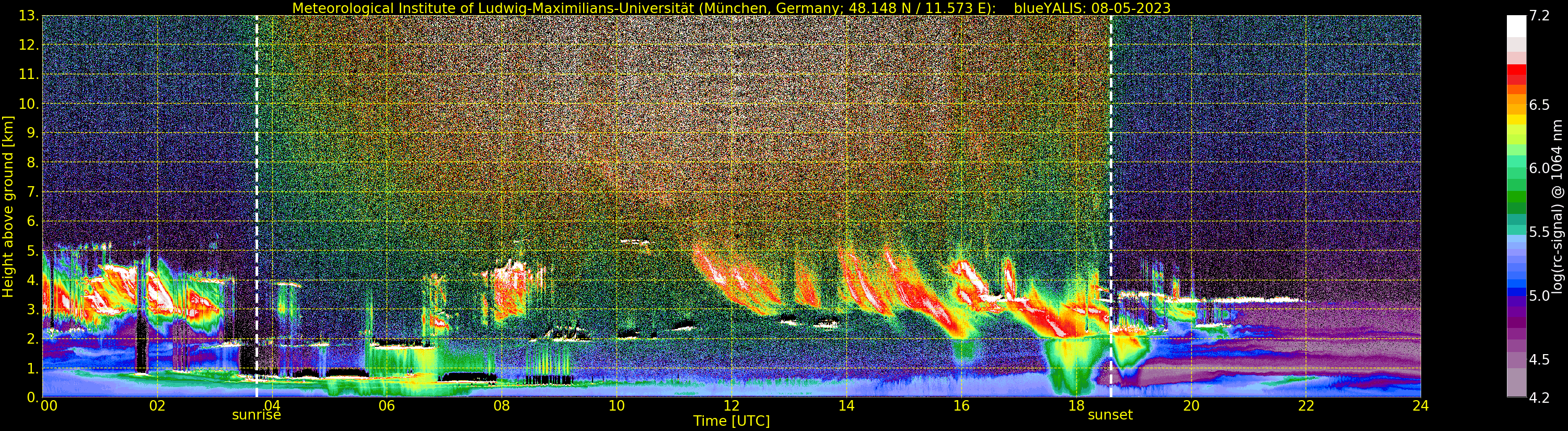The height and width of the screenshot is (431, 1568).
Task: Click the height tick label '10.'
Action: 29,104
